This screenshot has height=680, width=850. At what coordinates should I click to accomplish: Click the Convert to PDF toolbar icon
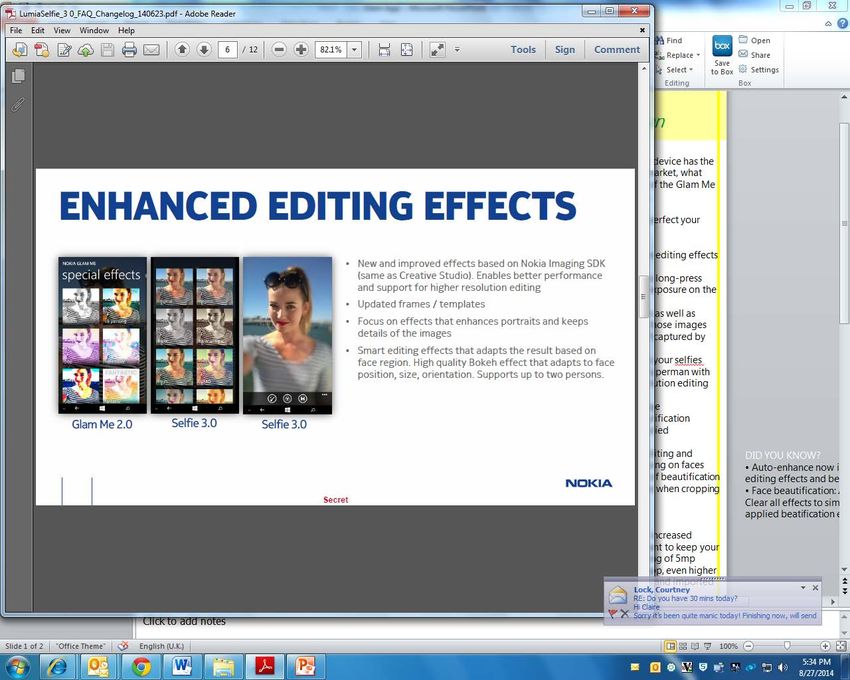42,50
